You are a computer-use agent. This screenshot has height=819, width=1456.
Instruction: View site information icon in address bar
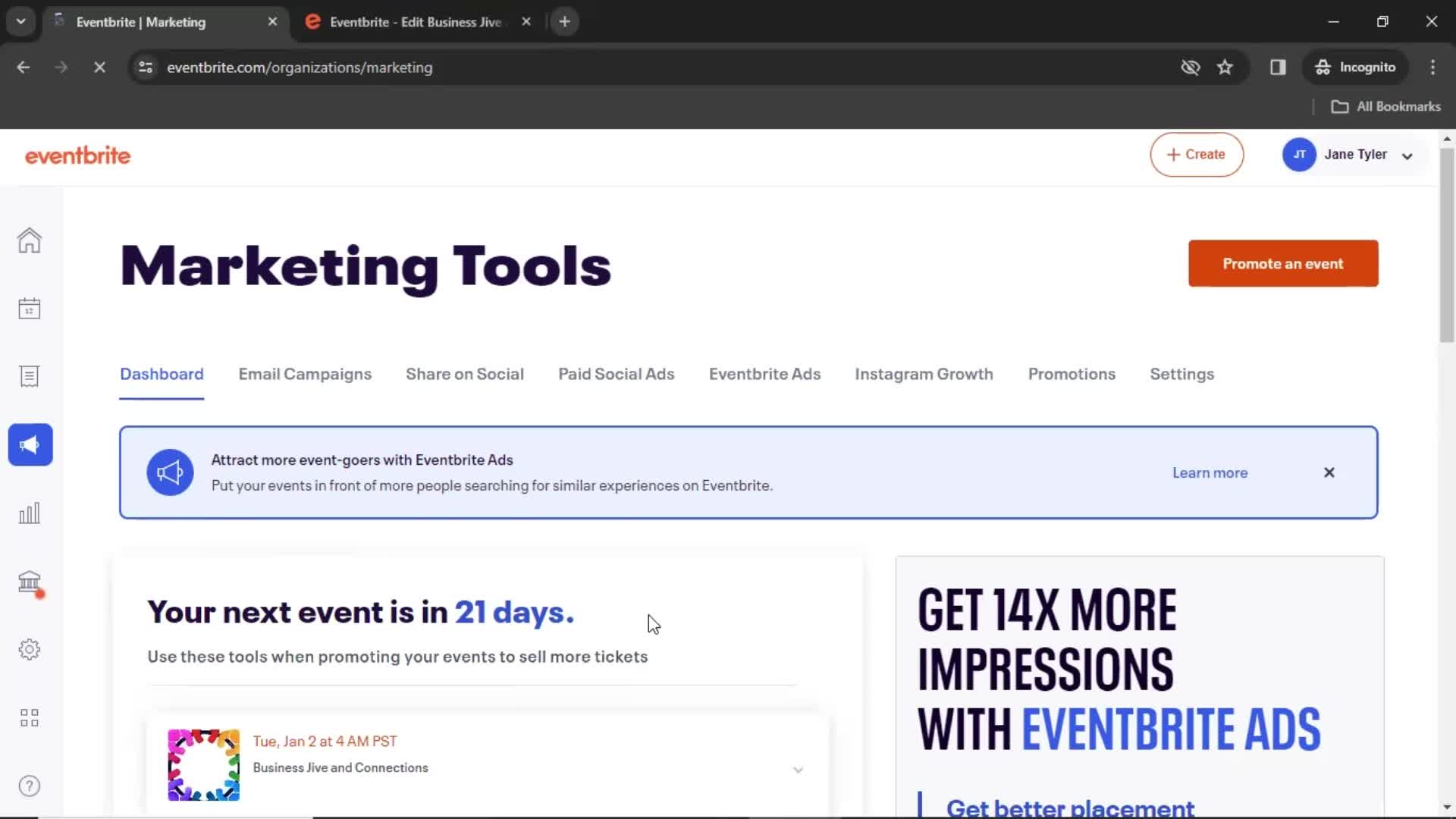[x=146, y=67]
